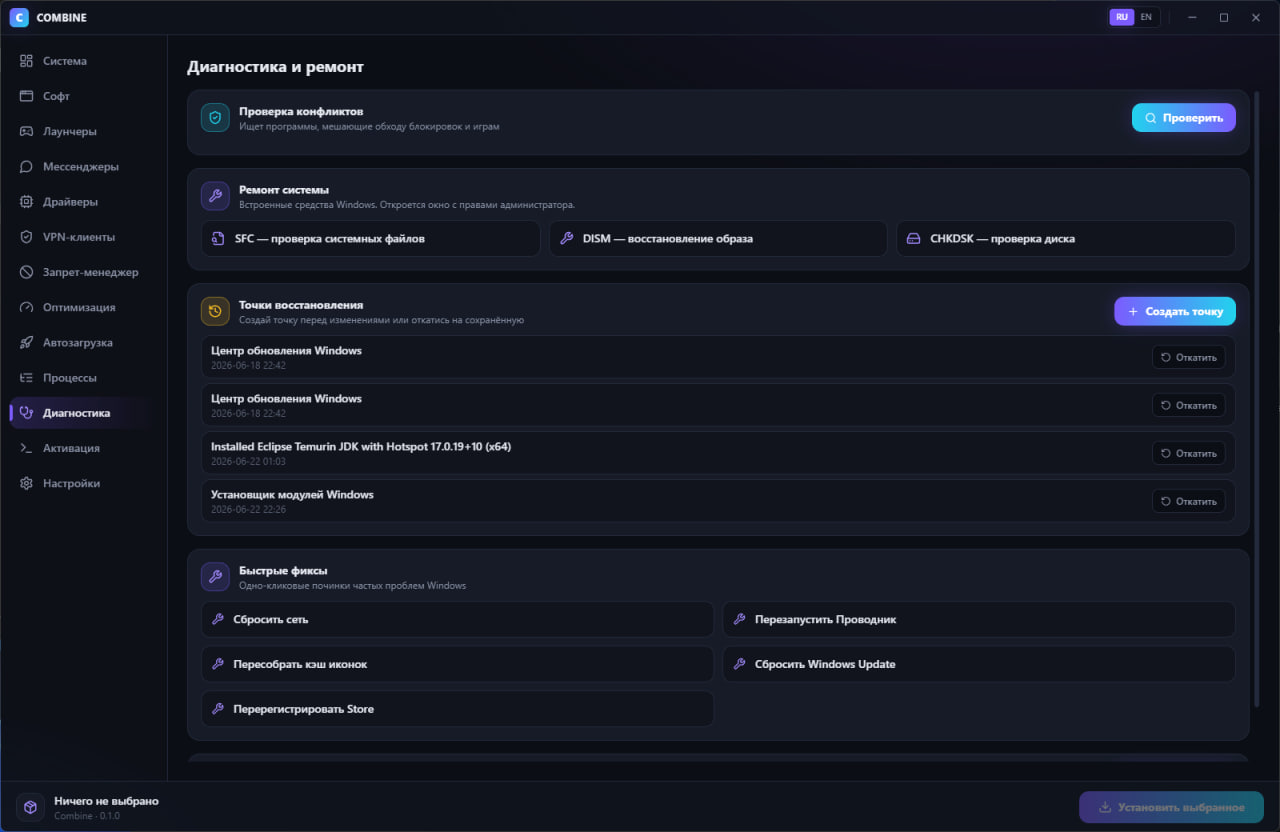Click the Софт sidebar icon
1280x832 pixels.
point(26,96)
